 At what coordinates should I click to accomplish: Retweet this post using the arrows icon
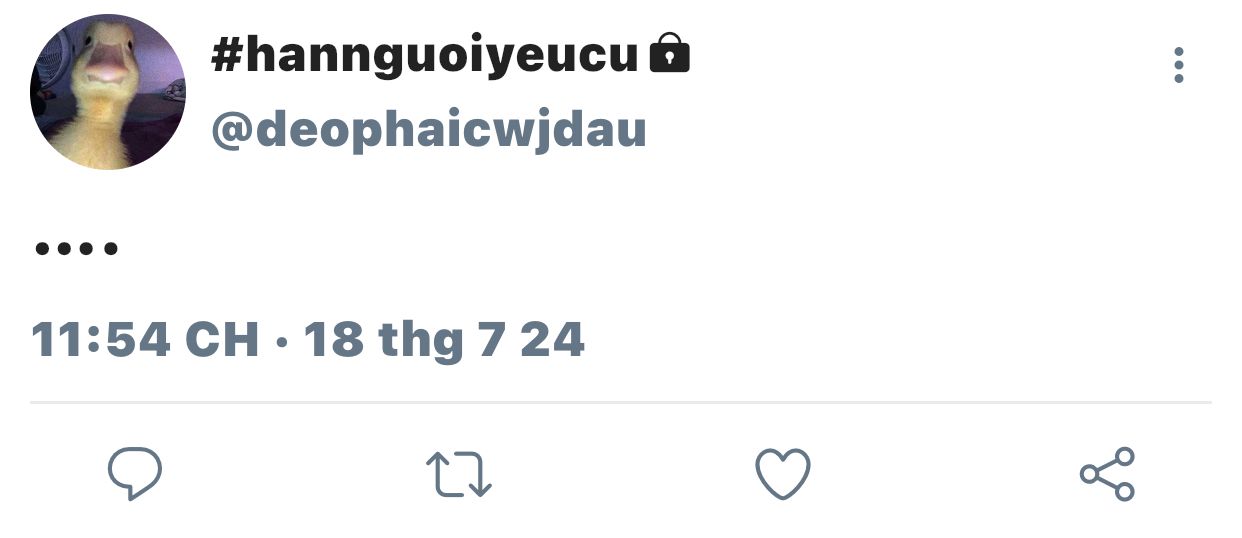pos(459,474)
